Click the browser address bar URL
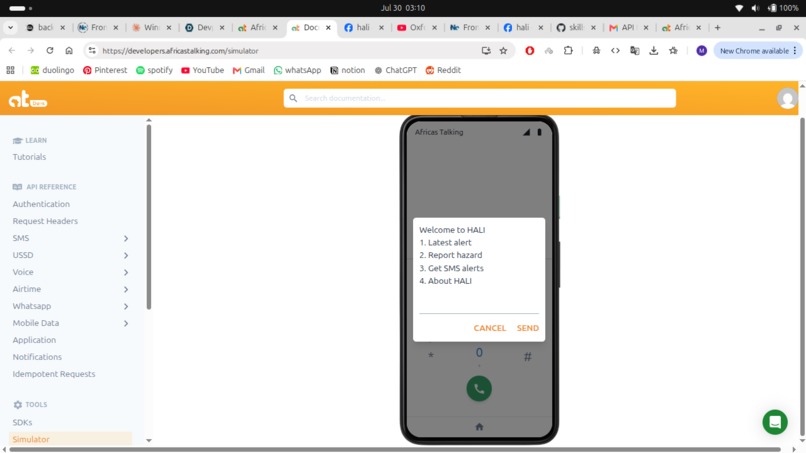 (x=180, y=50)
